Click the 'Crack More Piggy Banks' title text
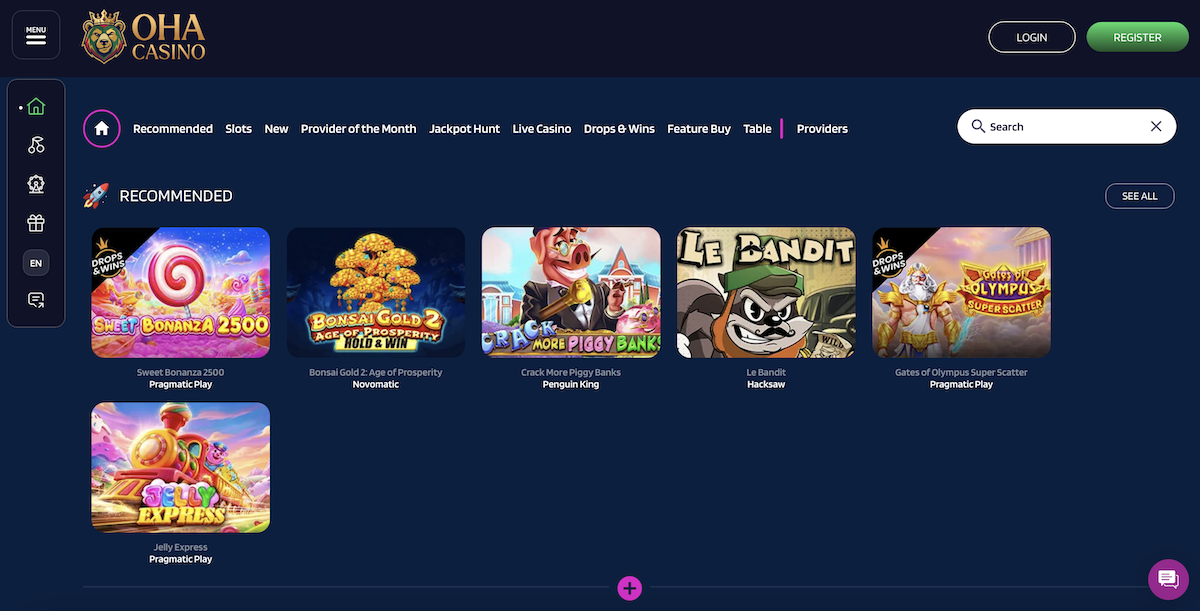The width and height of the screenshot is (1200, 611). (571, 372)
